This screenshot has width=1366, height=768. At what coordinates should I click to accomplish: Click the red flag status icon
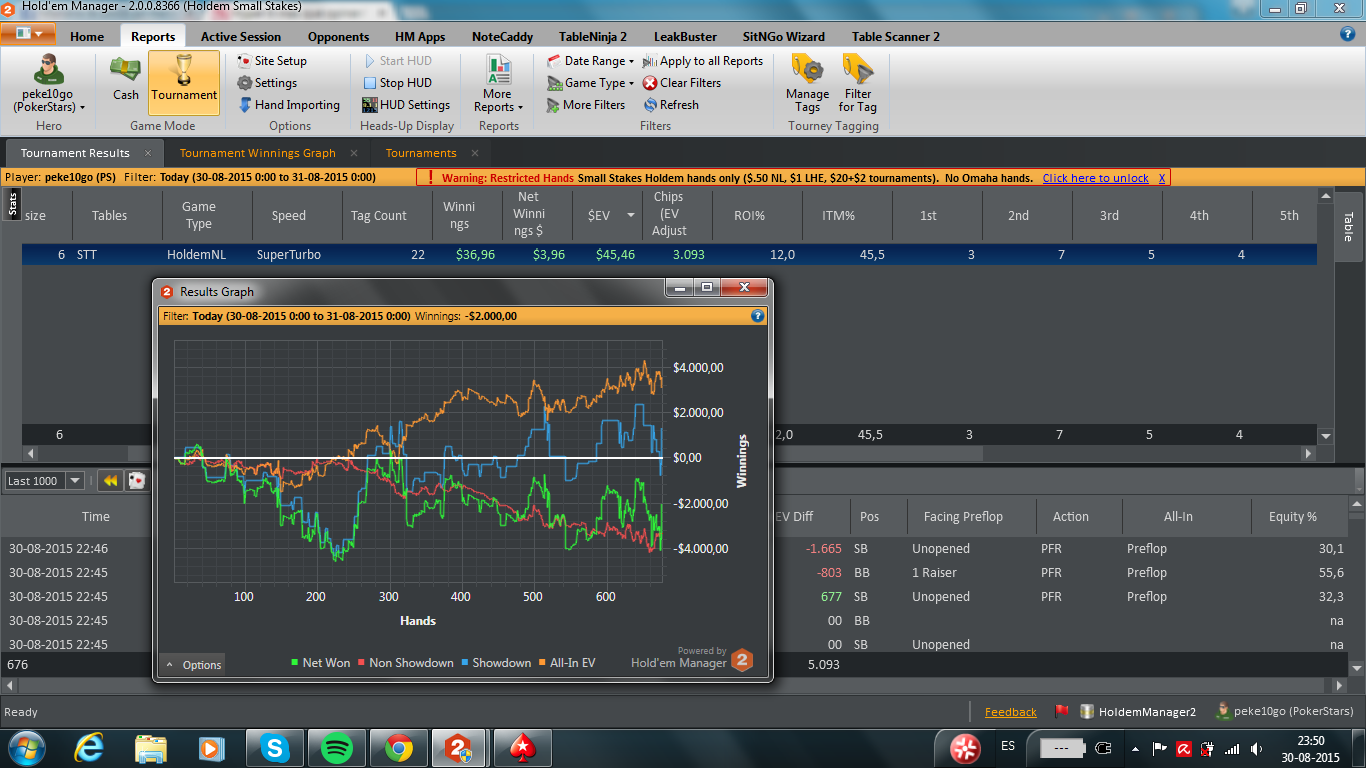coord(1062,712)
